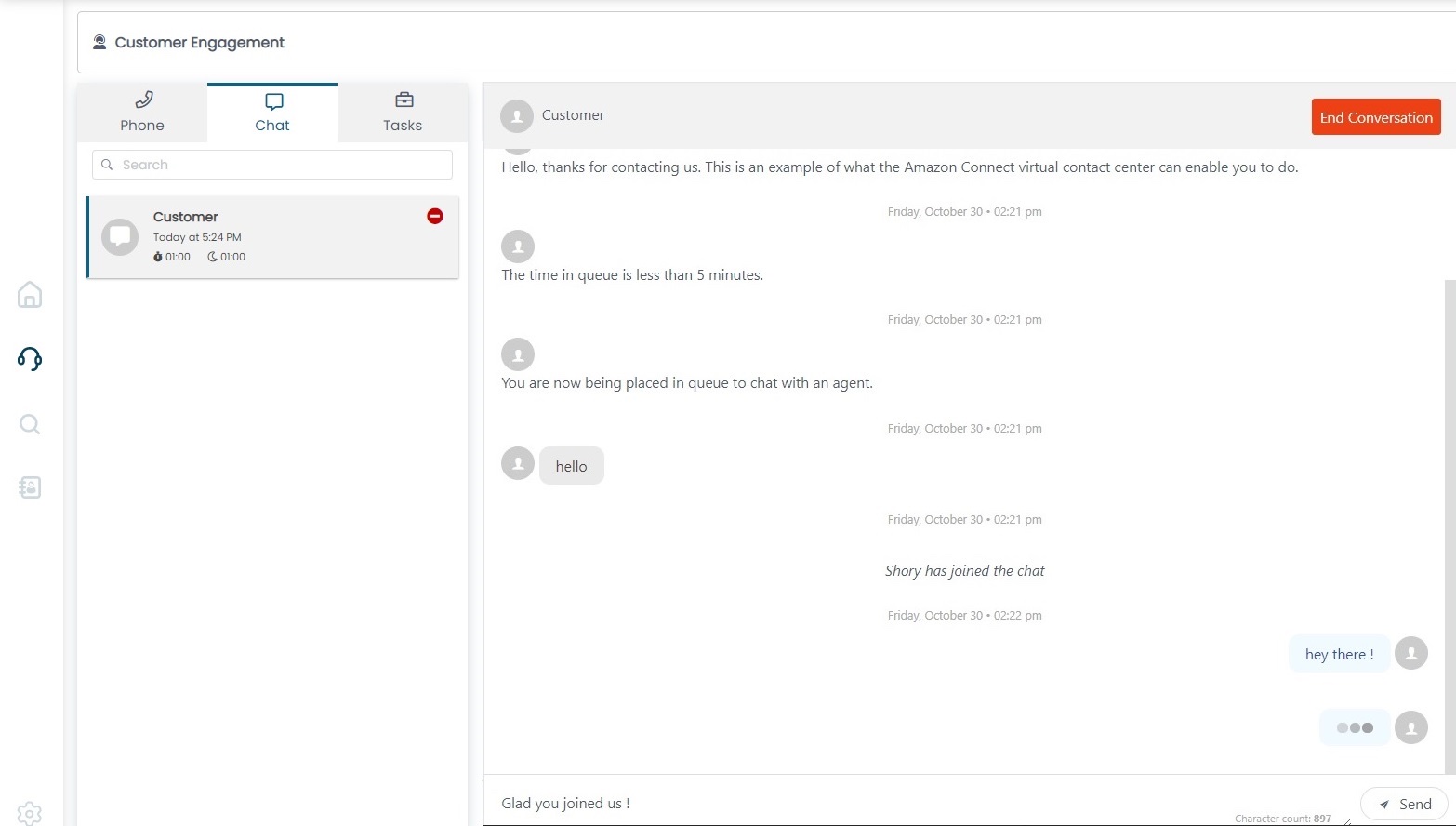Click the avatar beside 'hey there !' message
Viewport: 1456px width, 826px height.
[x=1411, y=653]
